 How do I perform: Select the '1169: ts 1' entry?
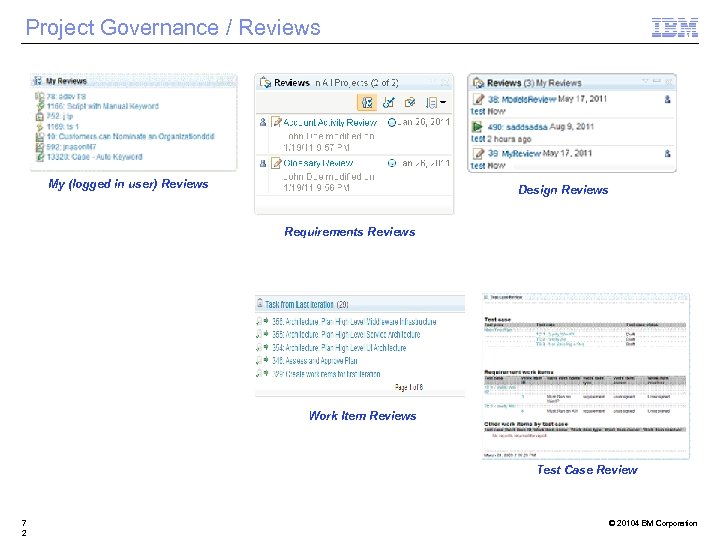click(62, 126)
